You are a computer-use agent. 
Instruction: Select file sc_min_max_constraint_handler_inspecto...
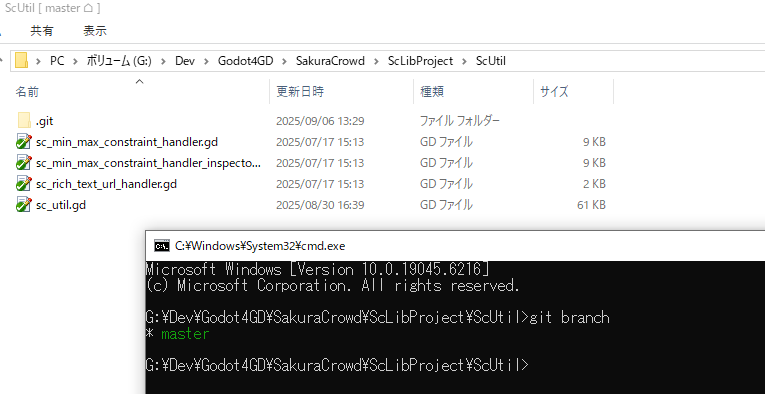(148, 163)
